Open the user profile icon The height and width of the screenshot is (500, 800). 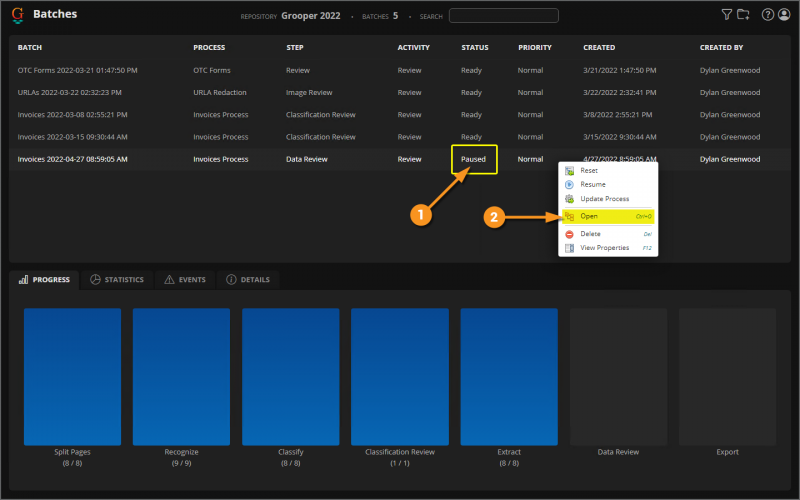point(784,15)
